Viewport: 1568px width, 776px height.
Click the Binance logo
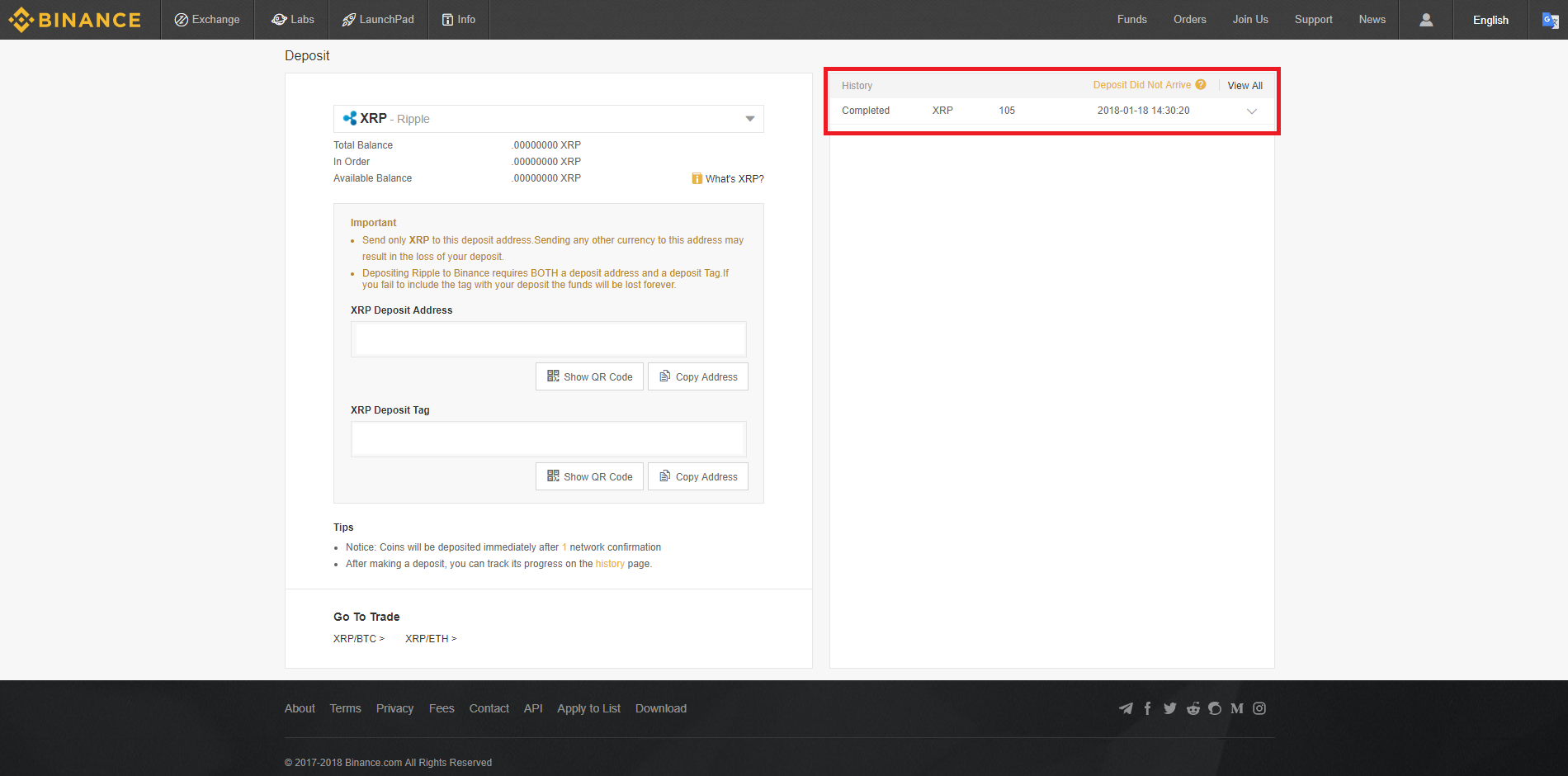coord(75,20)
